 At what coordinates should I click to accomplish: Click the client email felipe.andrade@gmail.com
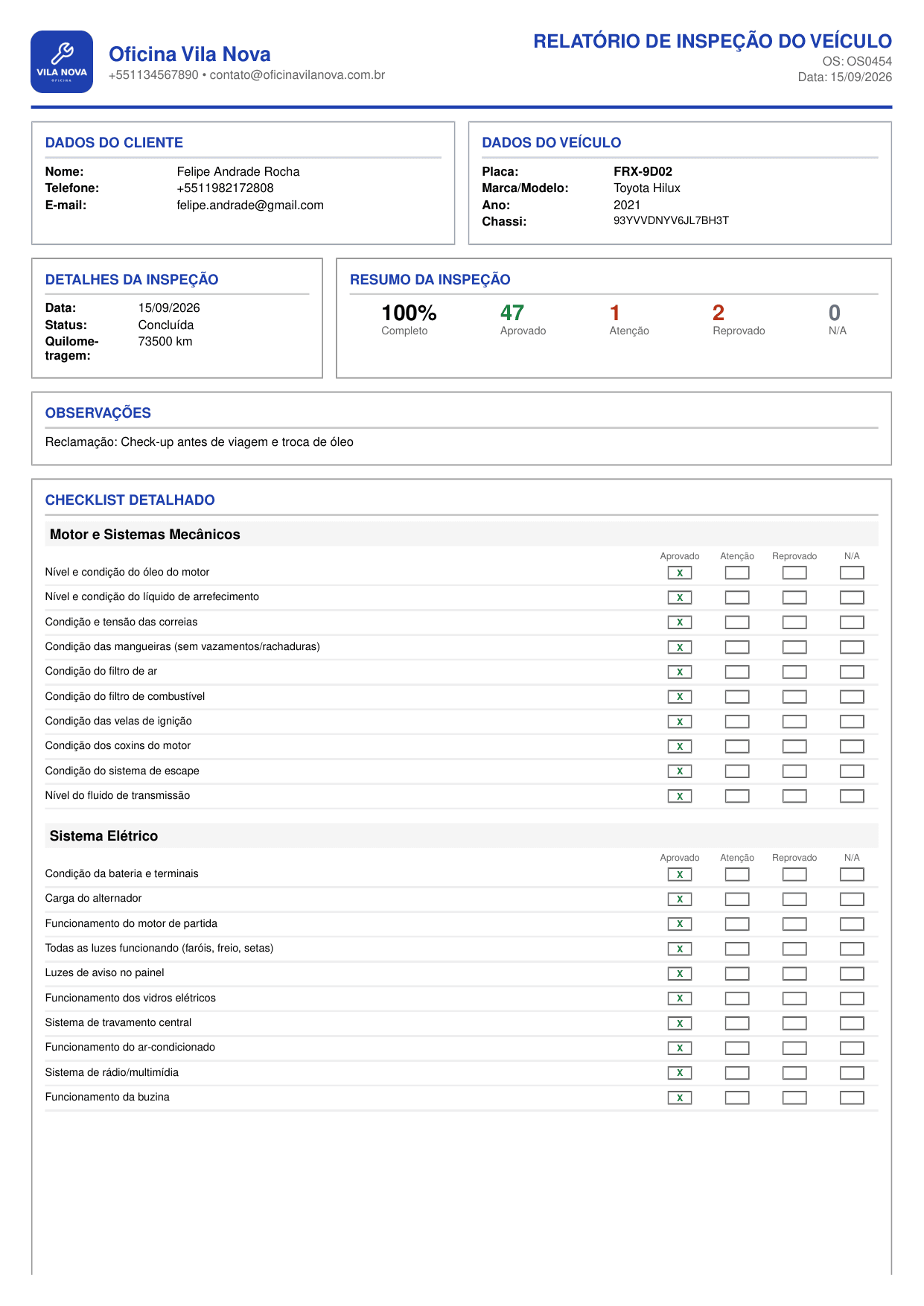pyautogui.click(x=250, y=206)
